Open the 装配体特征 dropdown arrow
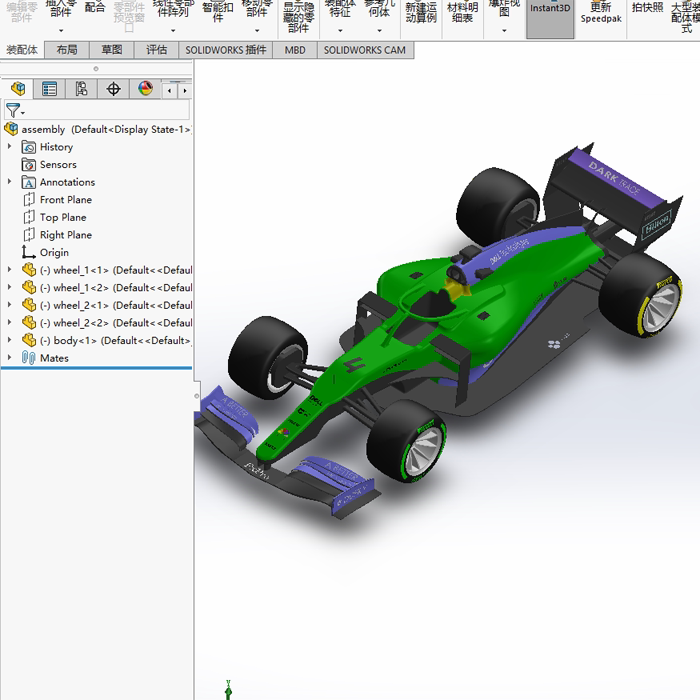This screenshot has width=700, height=700. [x=340, y=30]
